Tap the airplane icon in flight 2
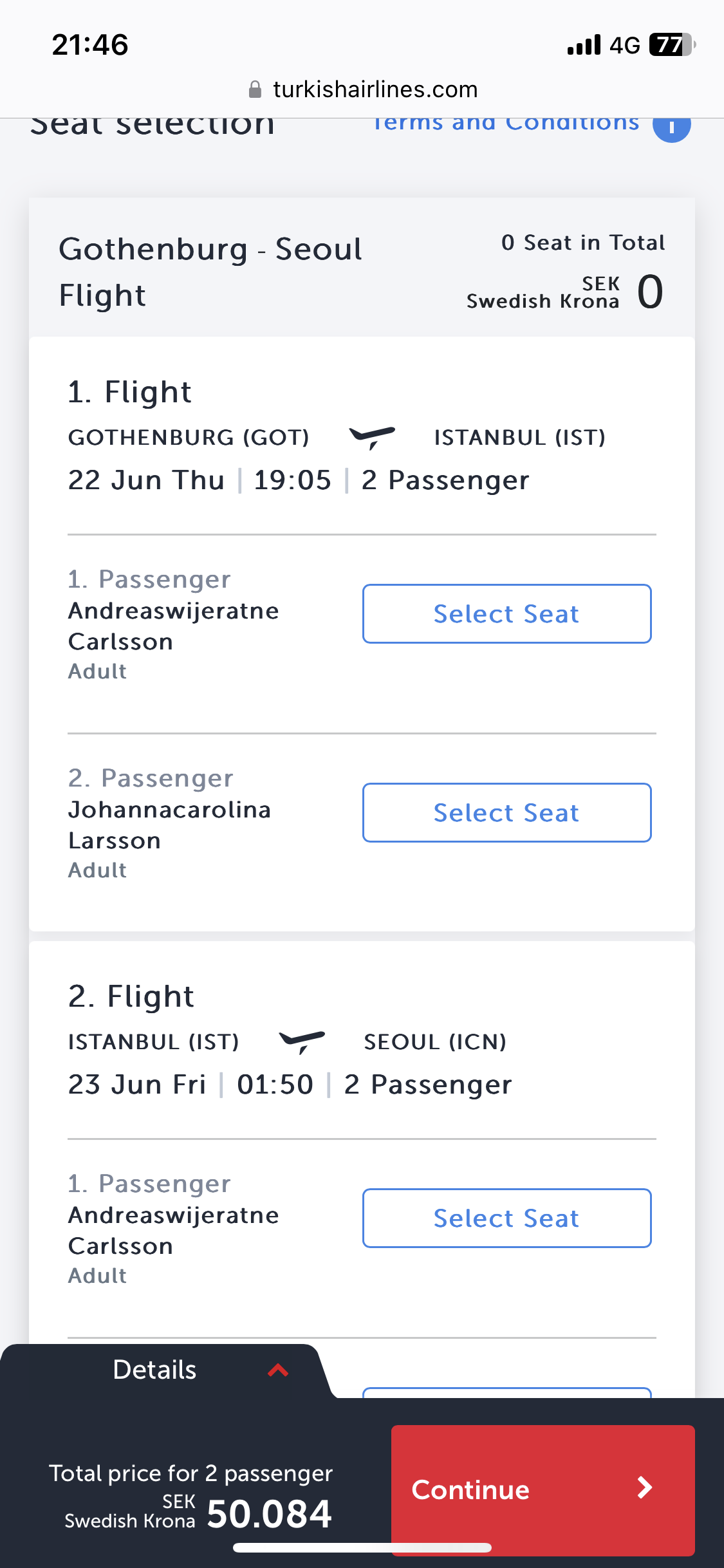 pos(302,1041)
